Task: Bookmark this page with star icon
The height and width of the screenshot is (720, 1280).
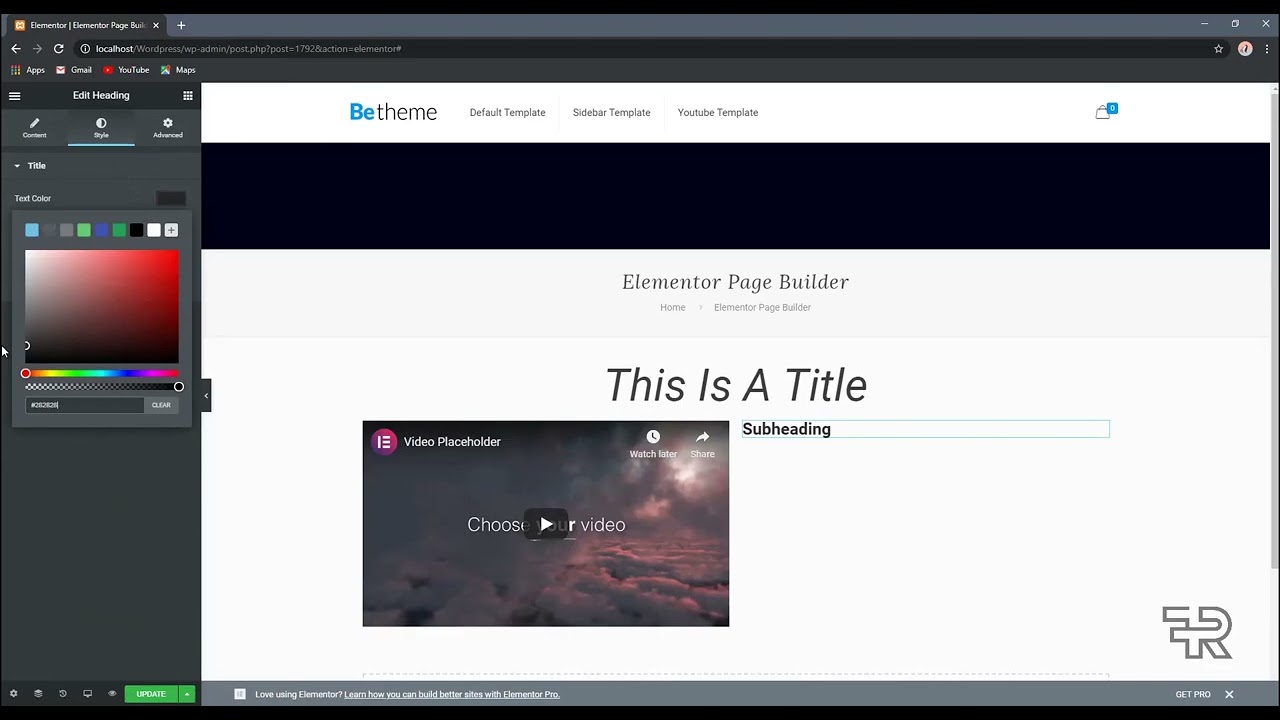Action: [x=1218, y=49]
